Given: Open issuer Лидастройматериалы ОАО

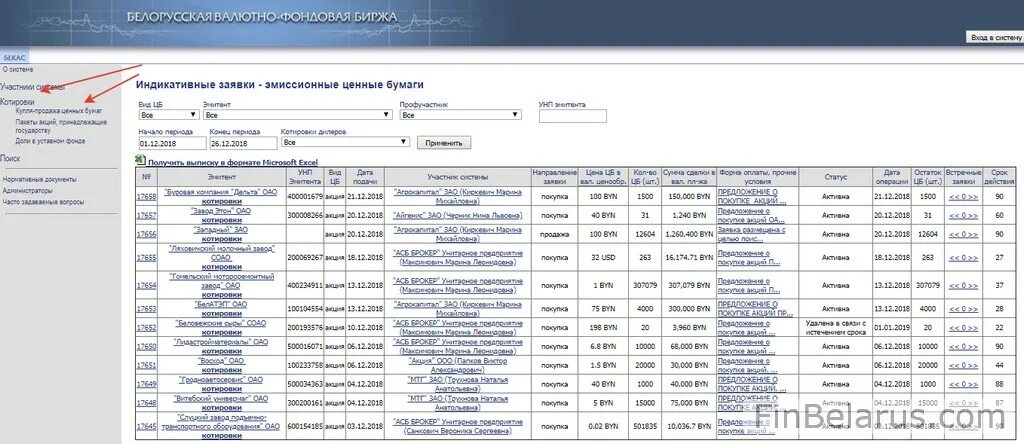Looking at the screenshot, I should tap(221, 341).
